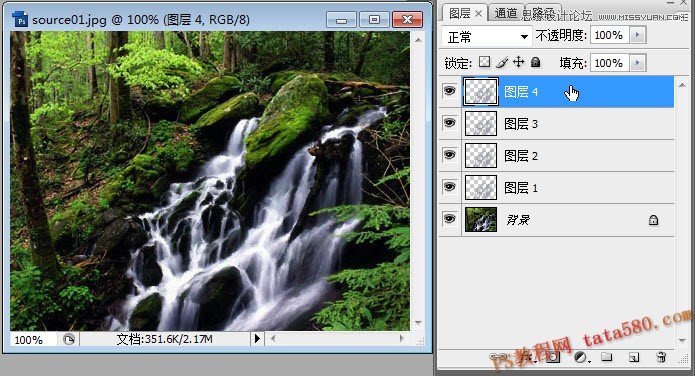Click the source01.jpg window title text
The width and height of the screenshot is (695, 376).
point(141,20)
